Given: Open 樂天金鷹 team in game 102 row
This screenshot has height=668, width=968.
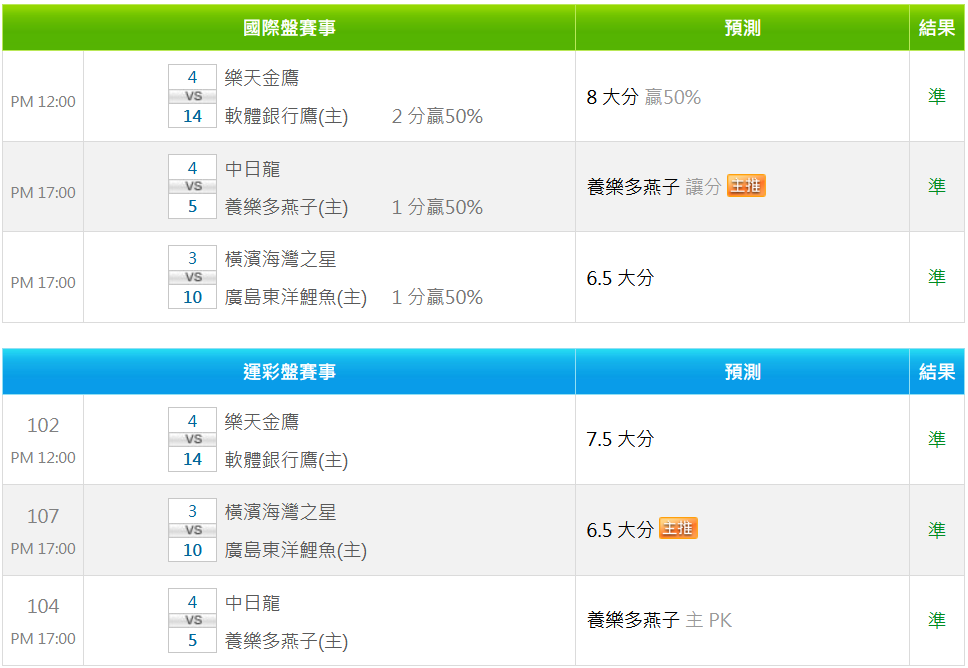Looking at the screenshot, I should click(262, 422).
